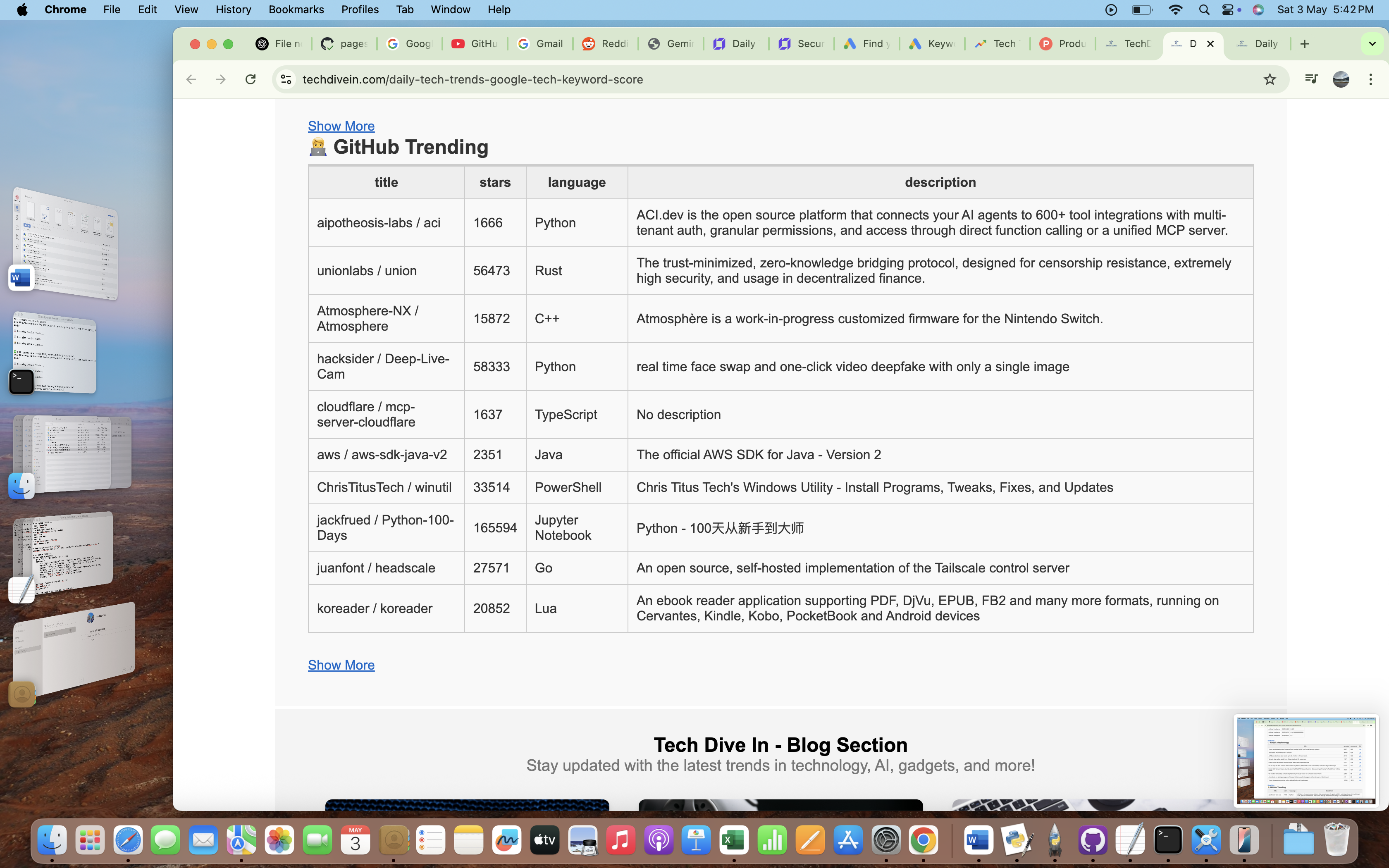
Task: Switch to the GitHub pages tab
Action: tap(344, 44)
